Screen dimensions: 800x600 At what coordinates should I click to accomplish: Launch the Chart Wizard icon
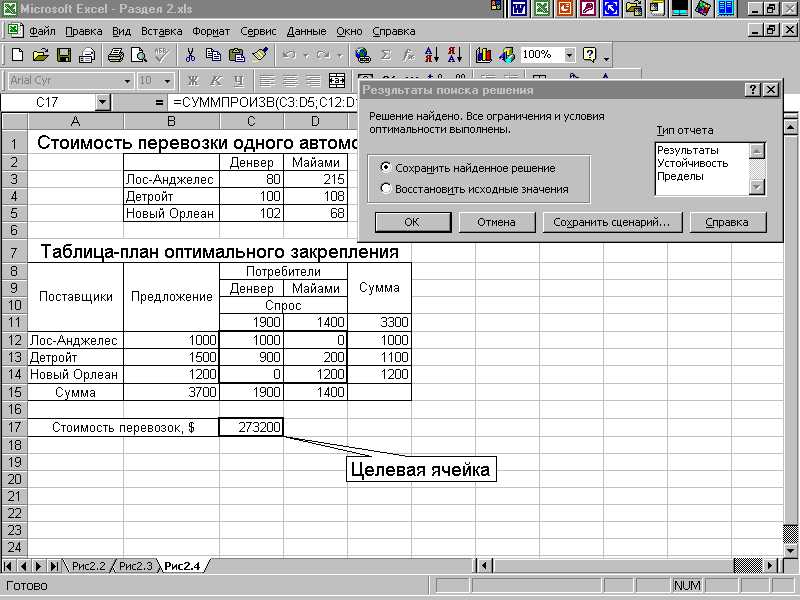pyautogui.click(x=483, y=55)
